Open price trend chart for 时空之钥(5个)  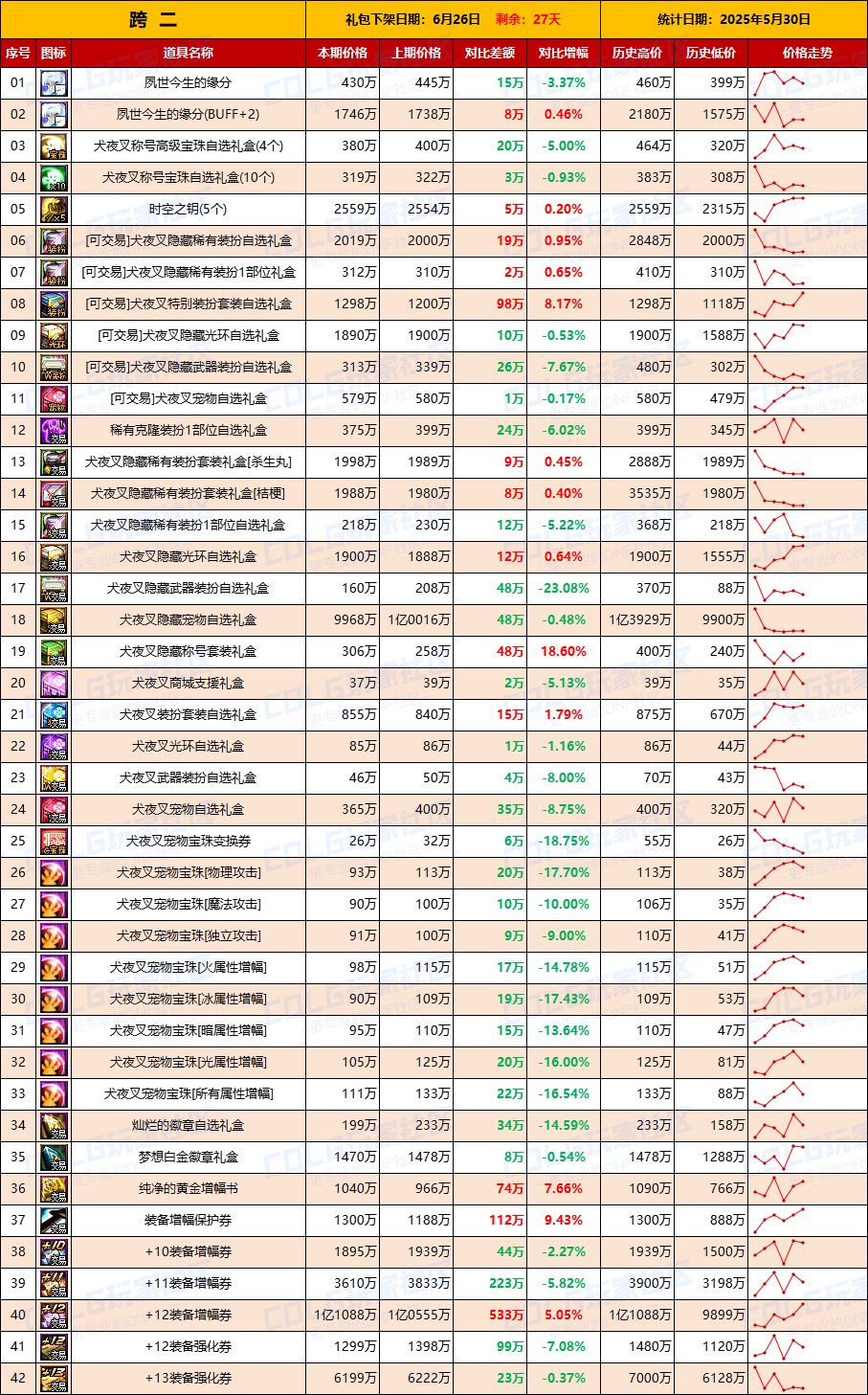click(x=780, y=210)
